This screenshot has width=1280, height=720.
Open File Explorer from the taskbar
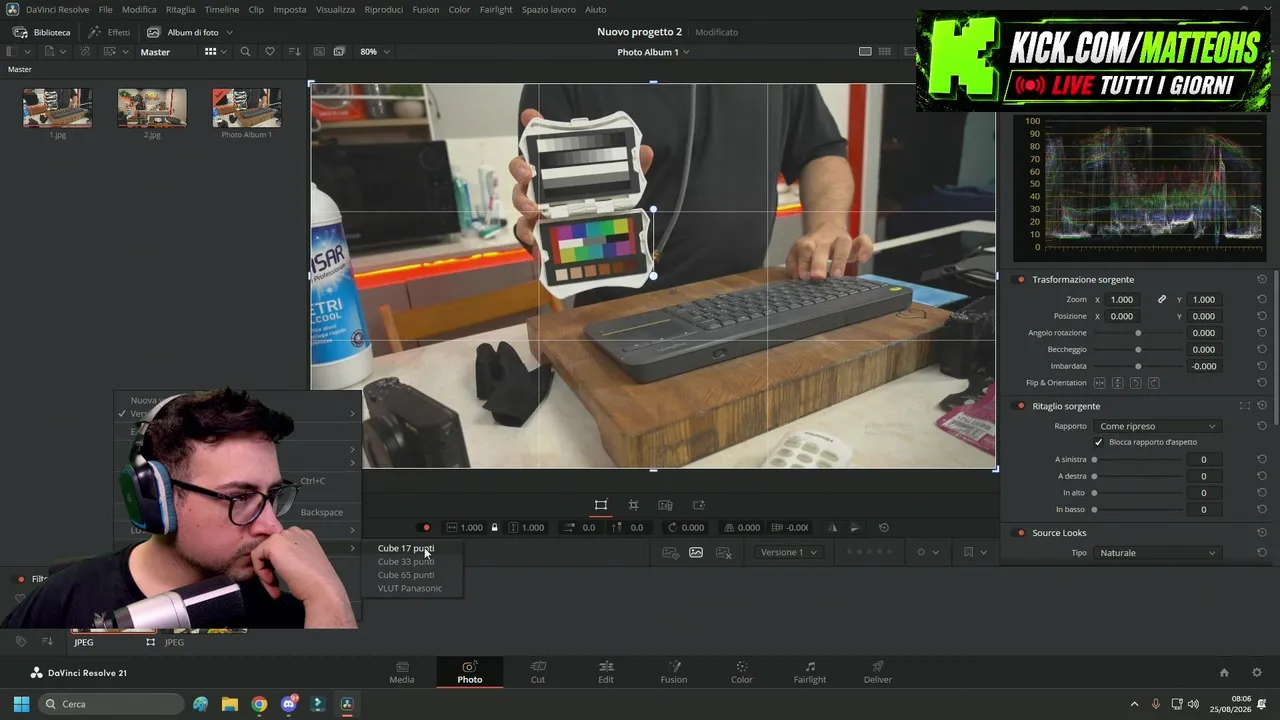[230, 704]
